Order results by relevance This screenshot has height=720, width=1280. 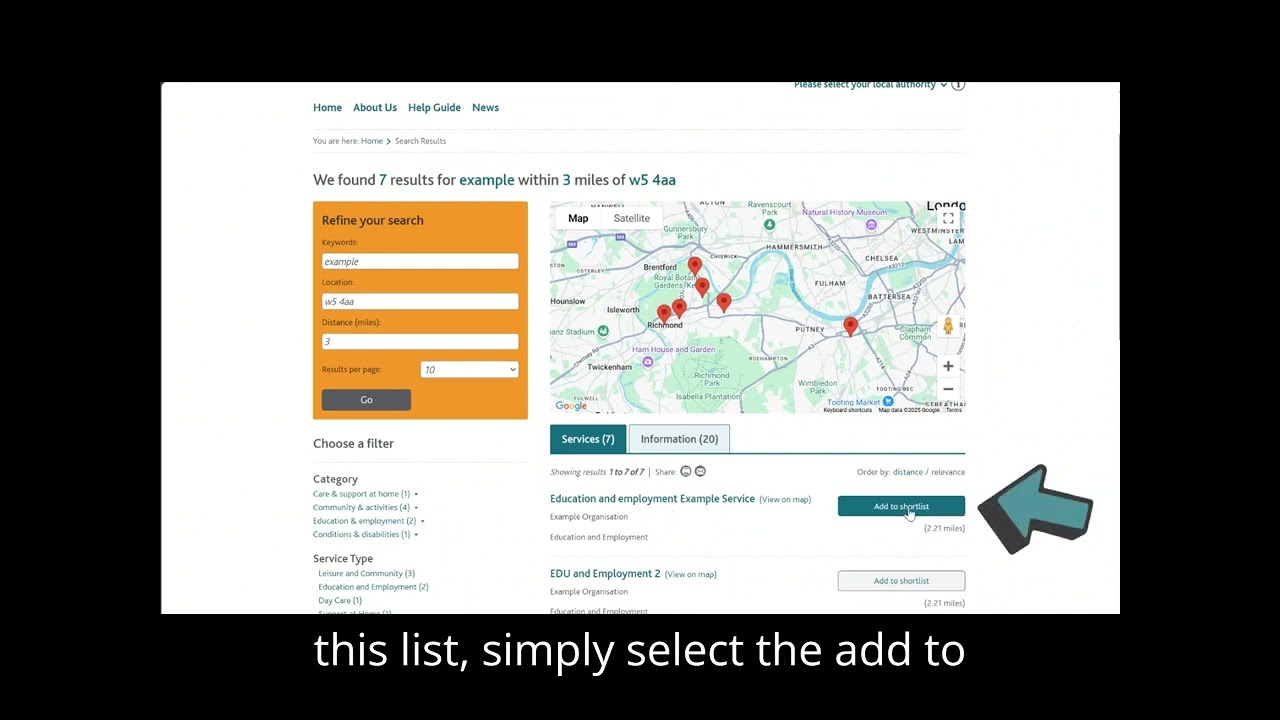pos(948,472)
